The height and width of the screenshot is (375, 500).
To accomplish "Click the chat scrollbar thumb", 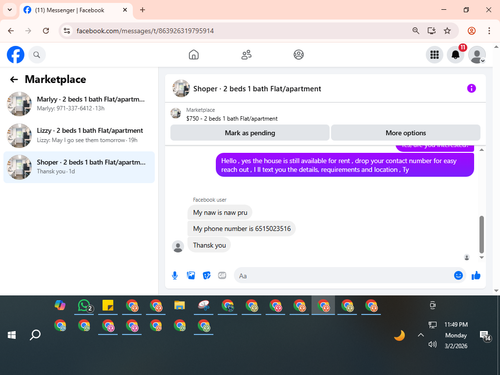I will tap(481, 234).
